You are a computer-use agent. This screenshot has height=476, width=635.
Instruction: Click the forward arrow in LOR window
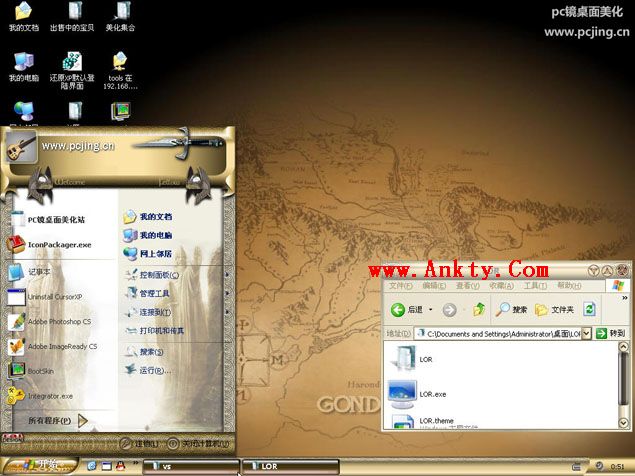[x=449, y=310]
